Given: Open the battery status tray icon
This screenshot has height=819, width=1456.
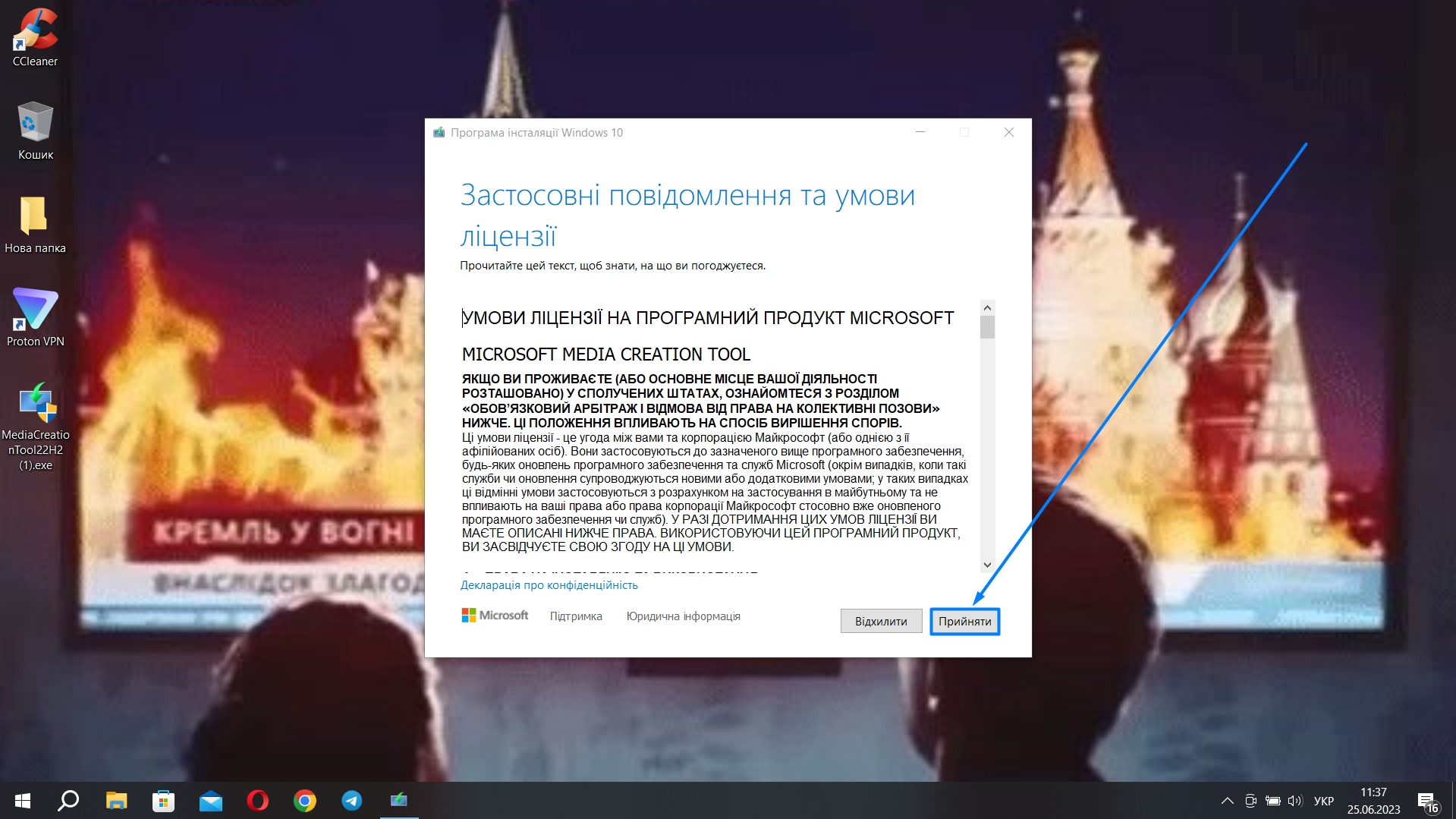Looking at the screenshot, I should pos(1273,801).
